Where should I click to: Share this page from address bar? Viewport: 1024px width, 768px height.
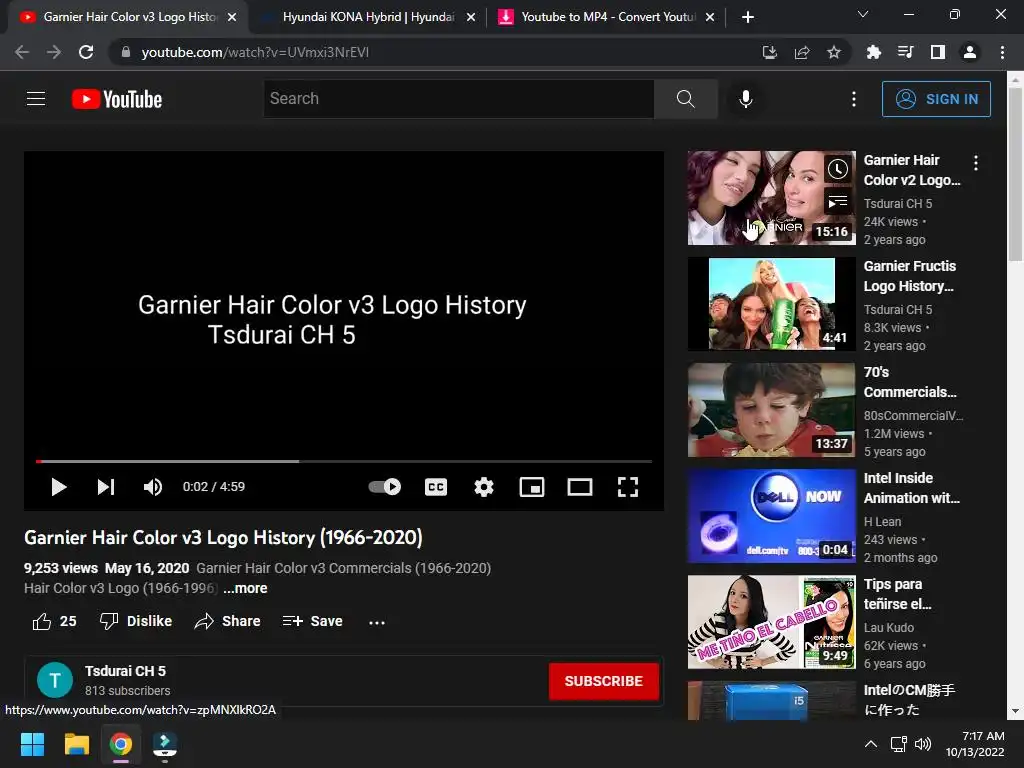[x=802, y=52]
